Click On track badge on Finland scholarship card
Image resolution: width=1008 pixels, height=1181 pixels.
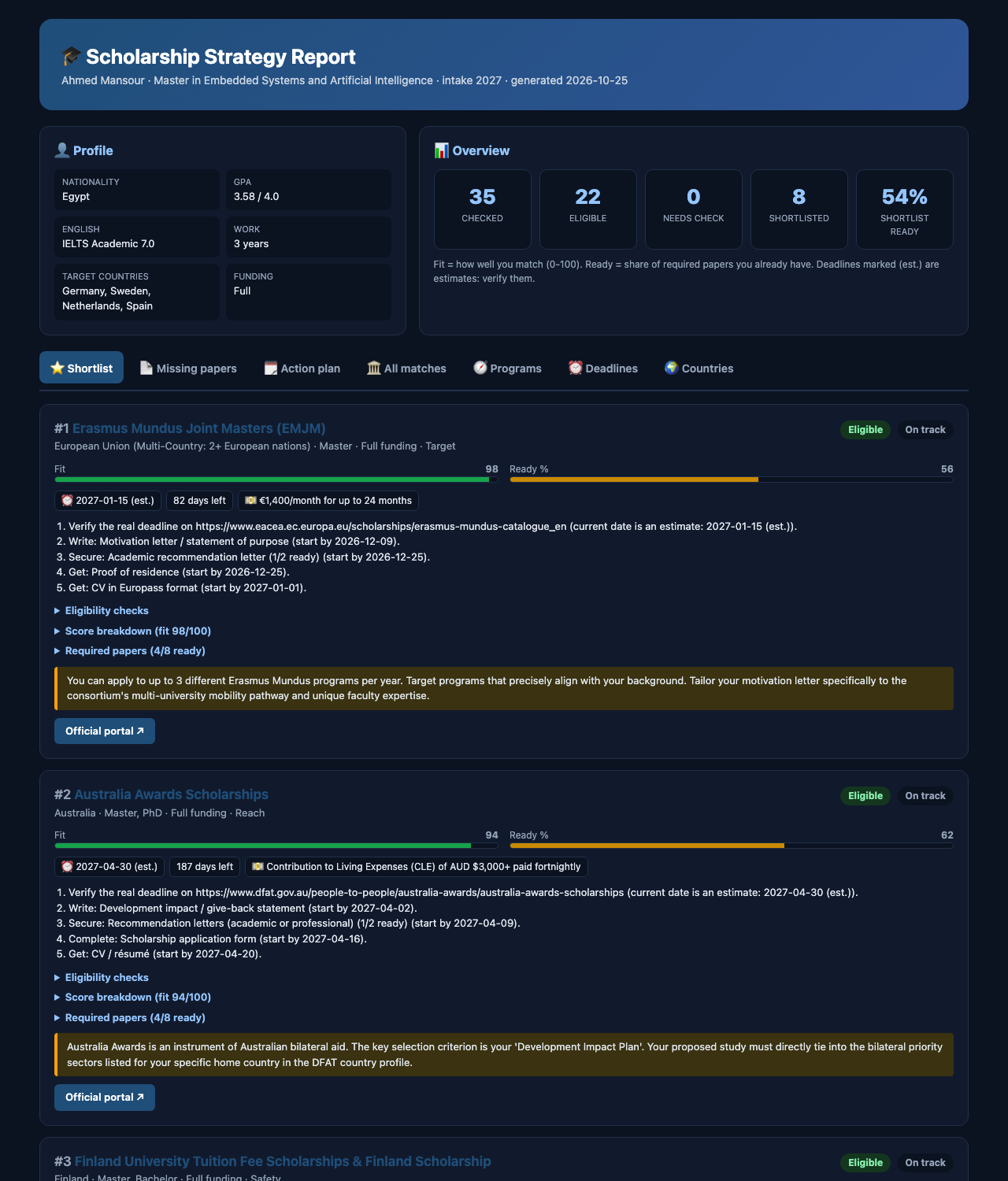(x=925, y=1163)
